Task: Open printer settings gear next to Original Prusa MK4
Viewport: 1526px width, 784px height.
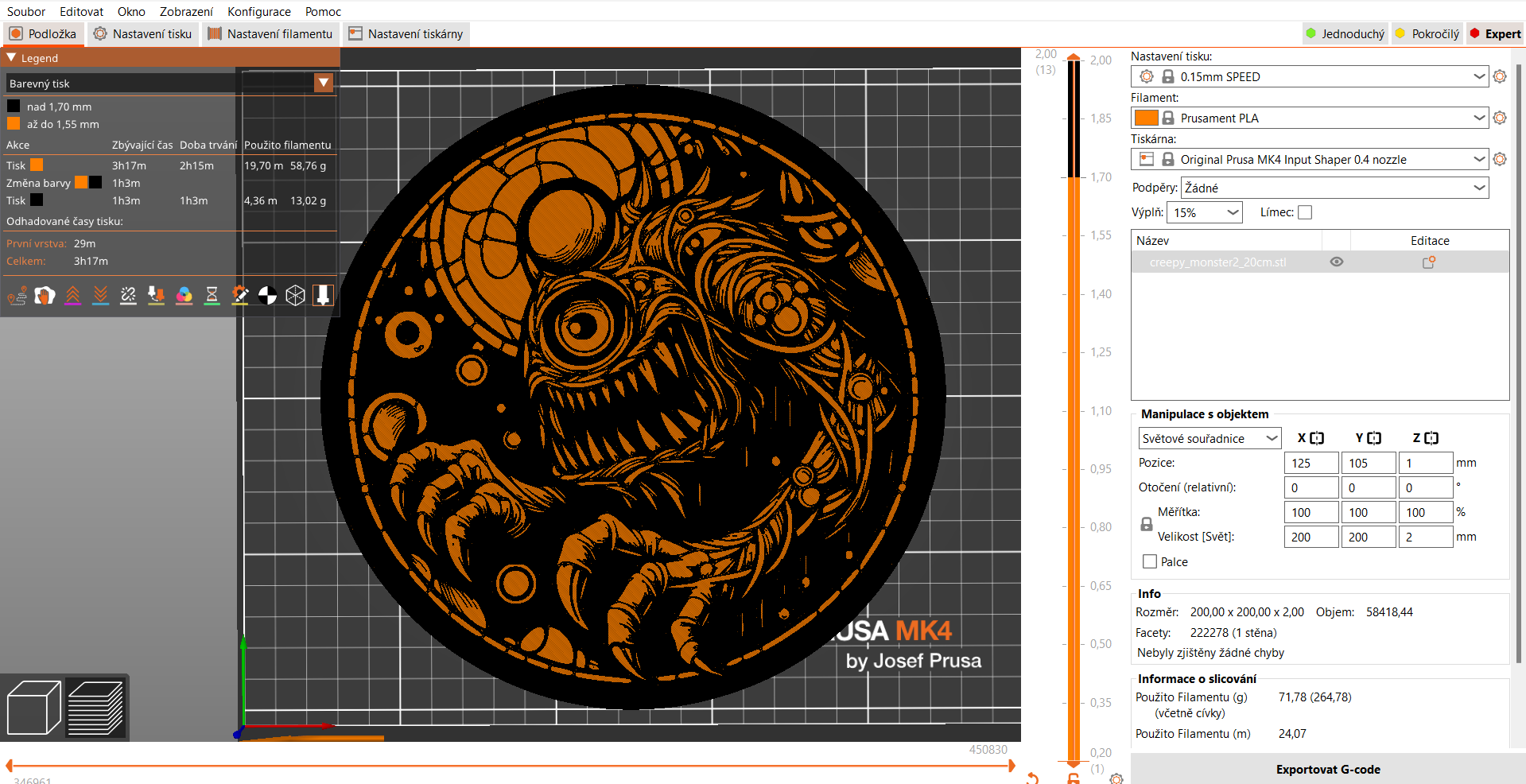Action: [1500, 159]
